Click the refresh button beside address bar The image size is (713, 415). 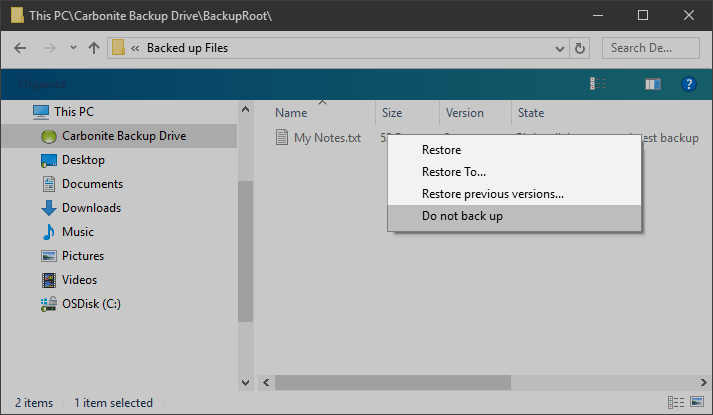[x=581, y=47]
